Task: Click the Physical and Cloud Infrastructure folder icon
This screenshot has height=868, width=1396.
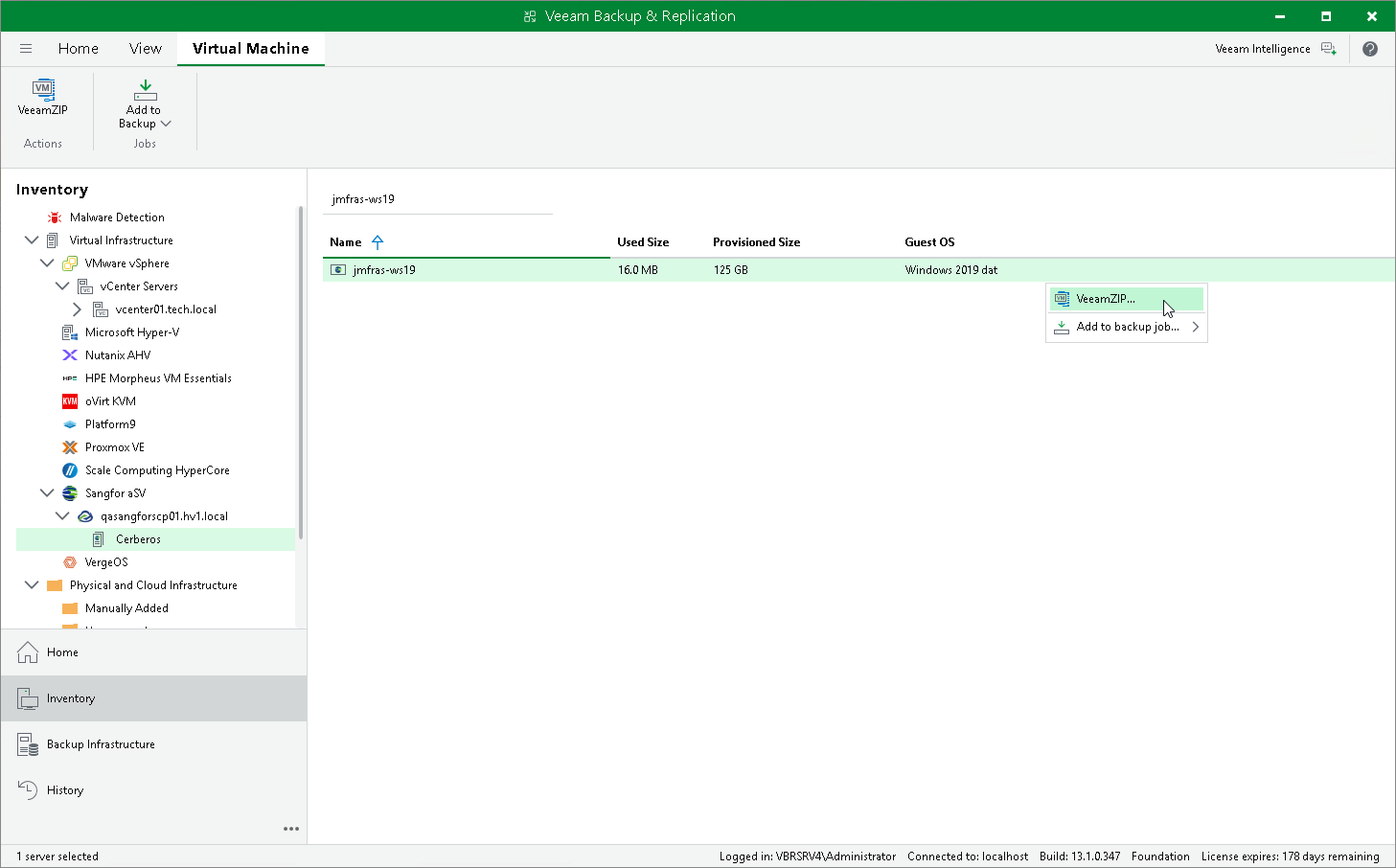Action: (x=55, y=585)
